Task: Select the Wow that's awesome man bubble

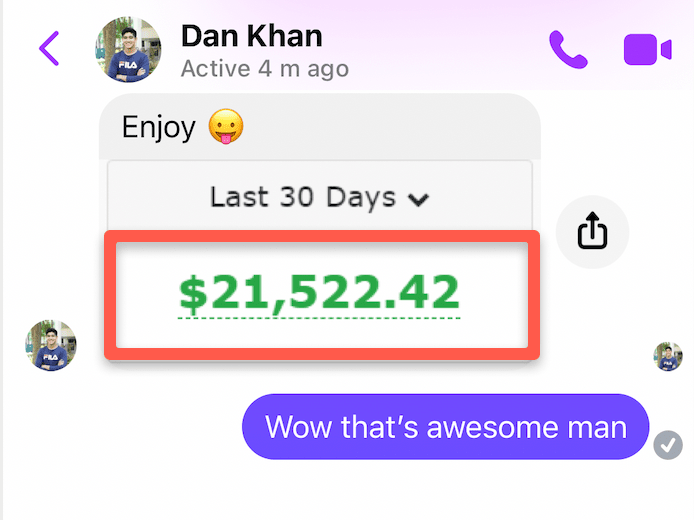Action: (445, 427)
